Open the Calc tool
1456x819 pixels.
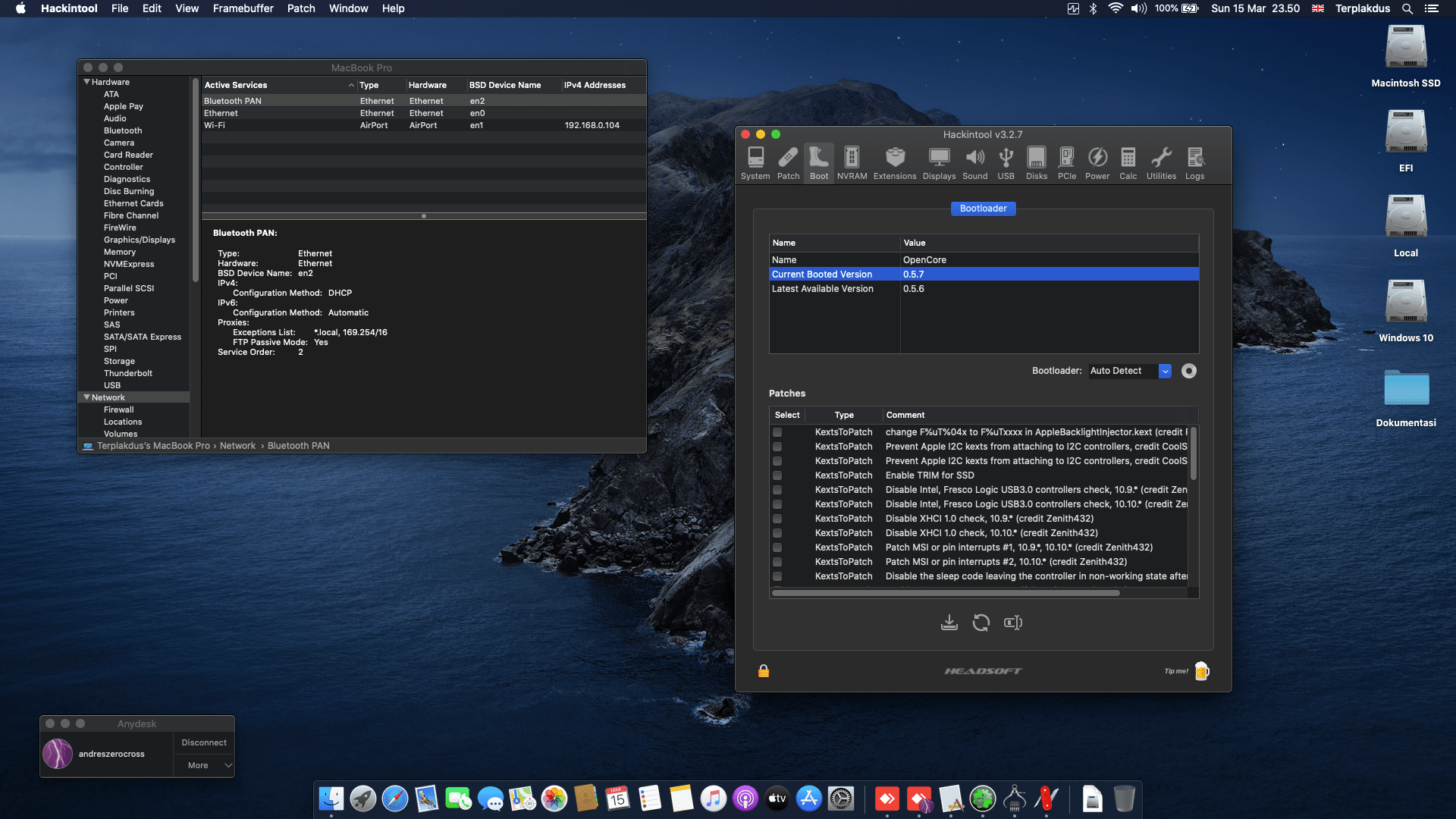pyautogui.click(x=1128, y=163)
